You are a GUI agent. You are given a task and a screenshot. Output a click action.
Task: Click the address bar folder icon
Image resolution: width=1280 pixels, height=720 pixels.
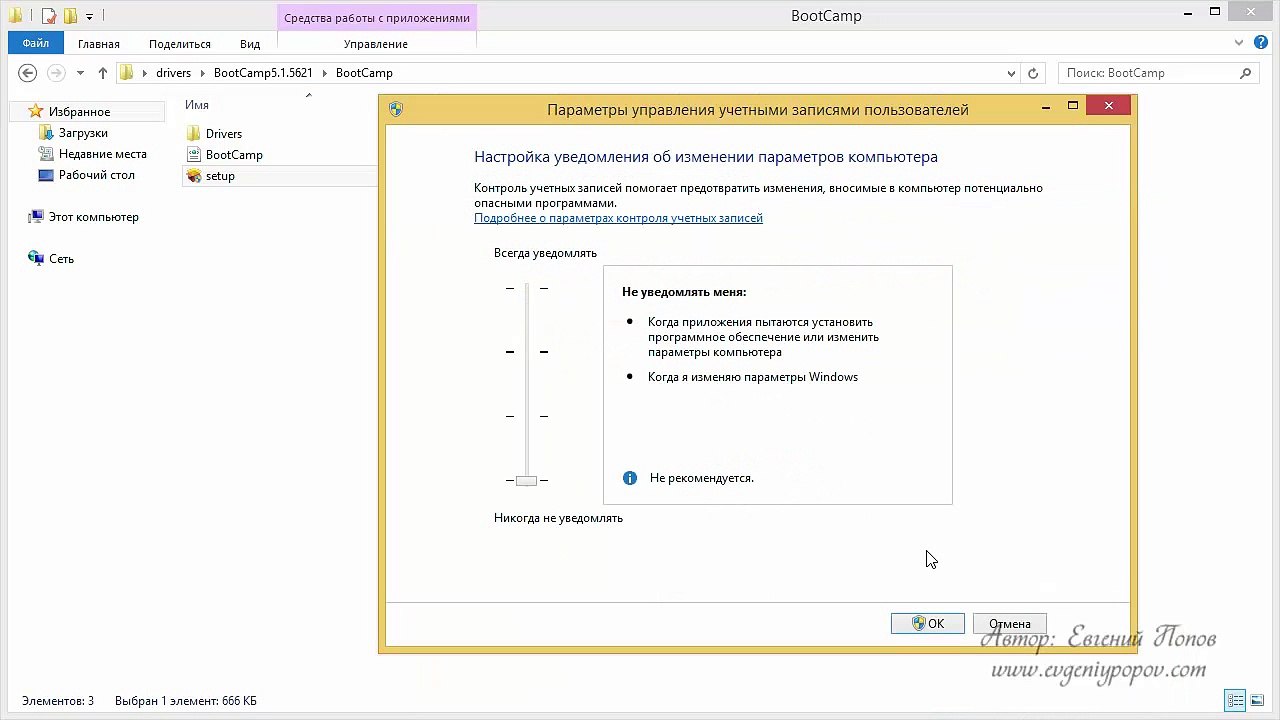(x=126, y=73)
